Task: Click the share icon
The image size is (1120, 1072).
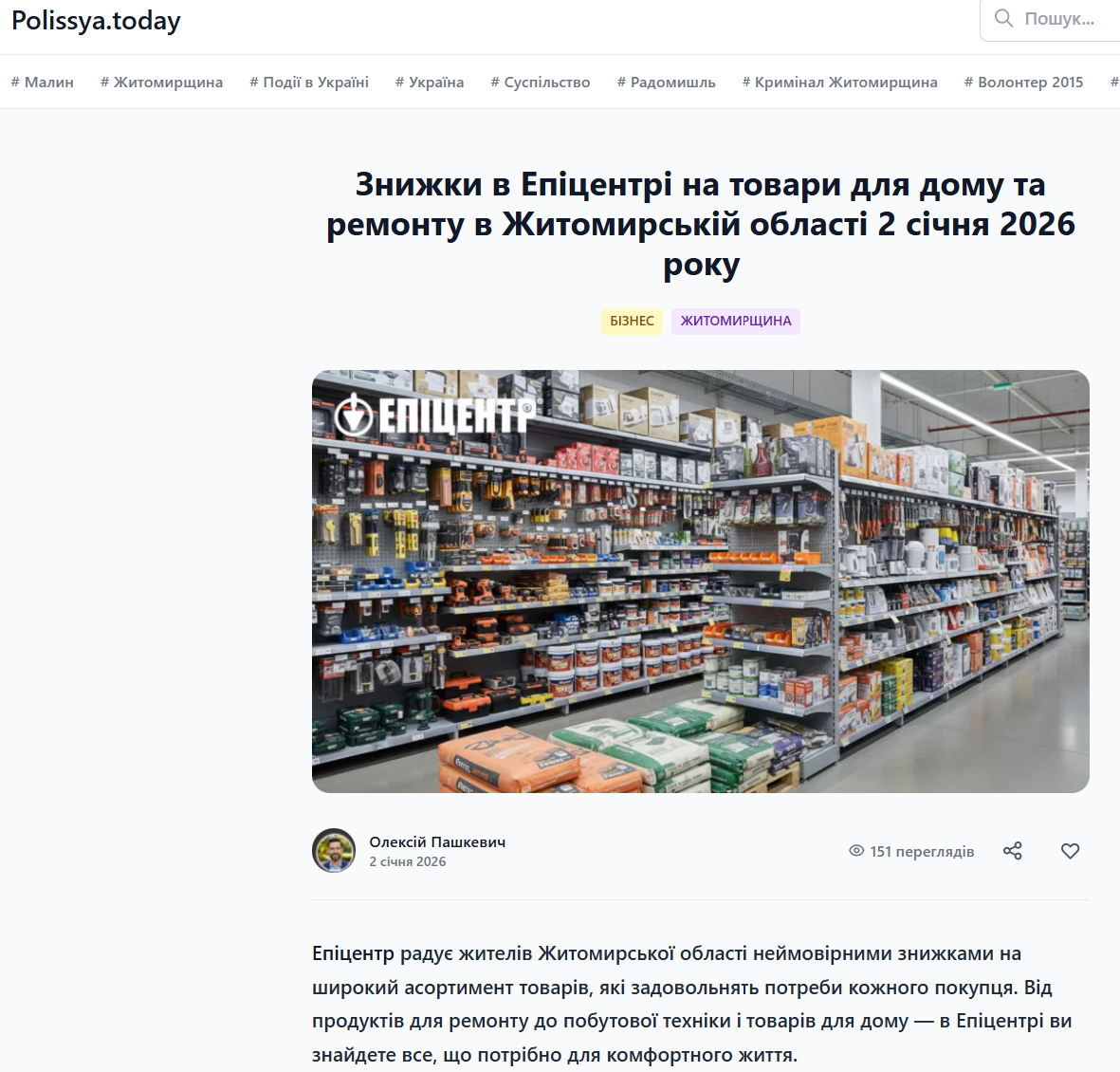Action: 1012,850
